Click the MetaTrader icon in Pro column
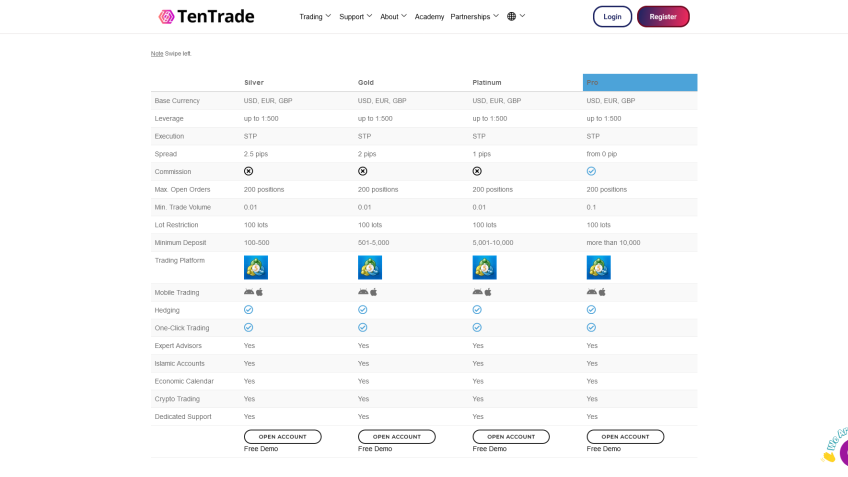 [598, 267]
